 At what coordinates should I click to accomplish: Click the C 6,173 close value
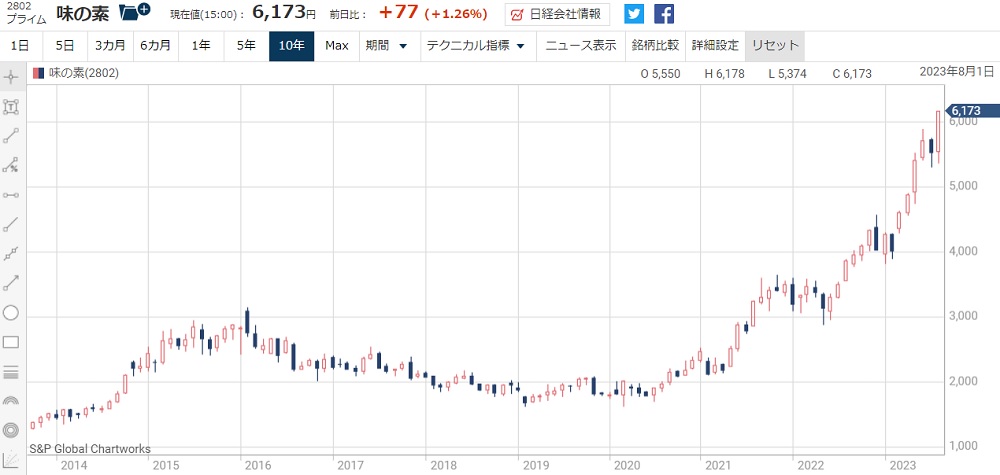(852, 74)
